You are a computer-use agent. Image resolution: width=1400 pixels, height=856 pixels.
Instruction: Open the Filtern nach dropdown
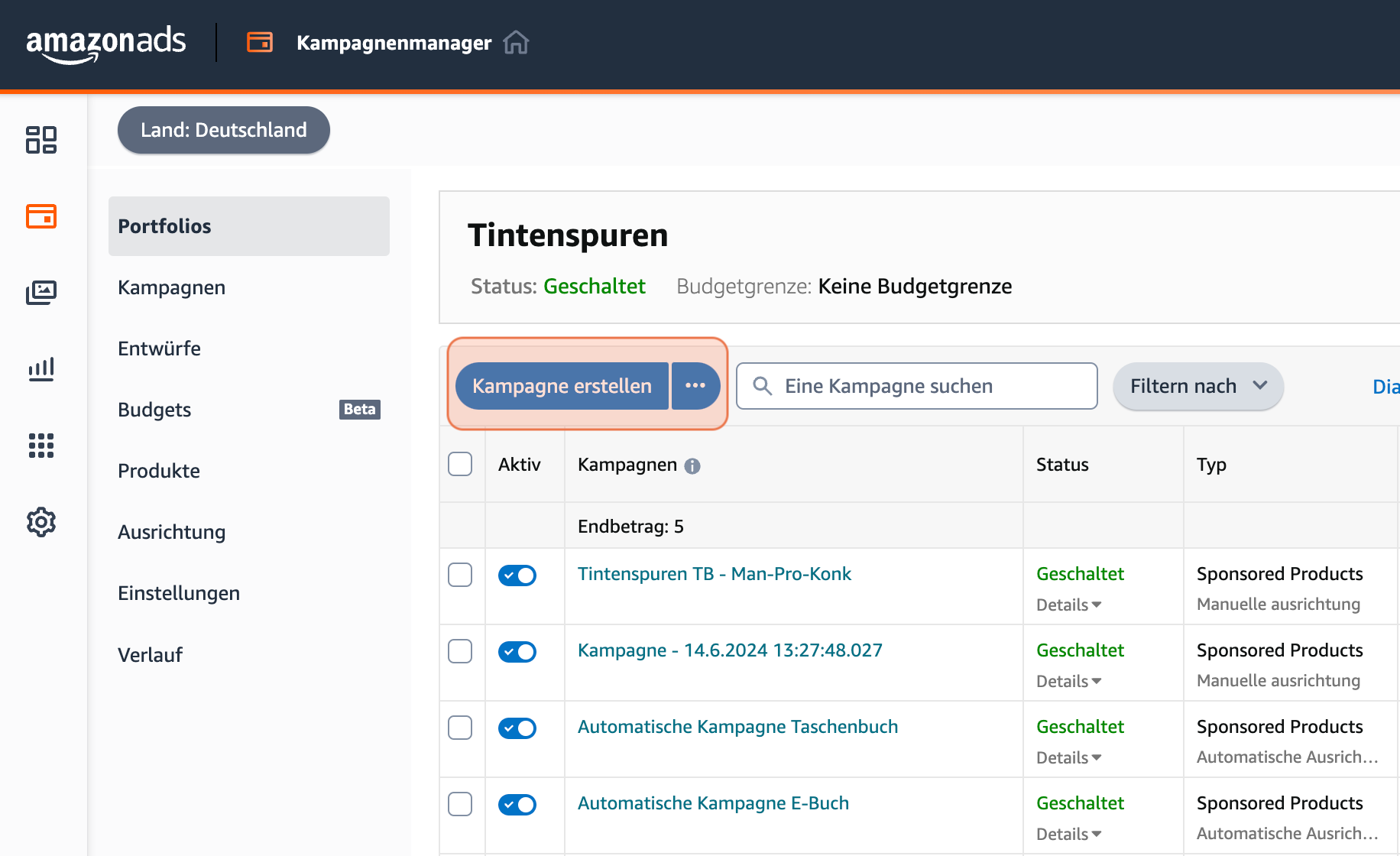click(x=1197, y=386)
